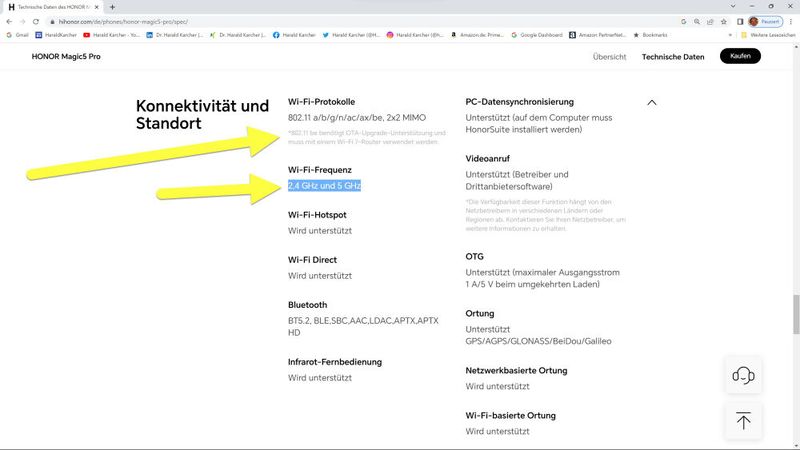
Task: Click the BT5.2, BLE,SBC,AAC,LDAC value
Action: (363, 327)
